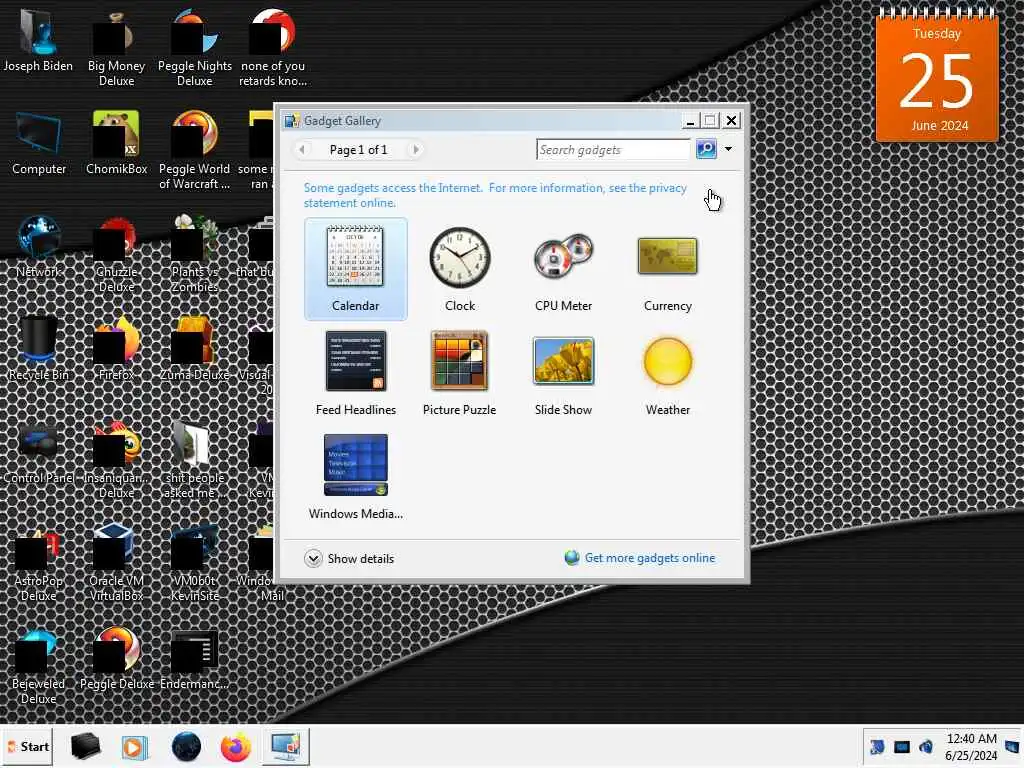Click the volume icon in system tray

point(925,746)
